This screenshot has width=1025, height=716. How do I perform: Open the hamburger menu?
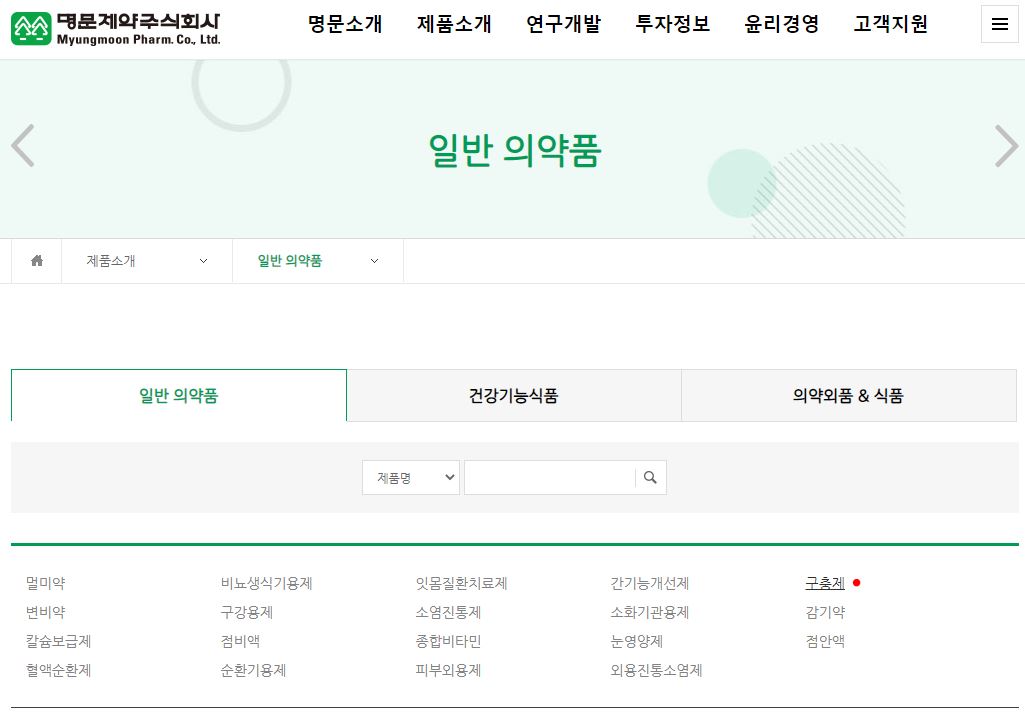point(999,24)
